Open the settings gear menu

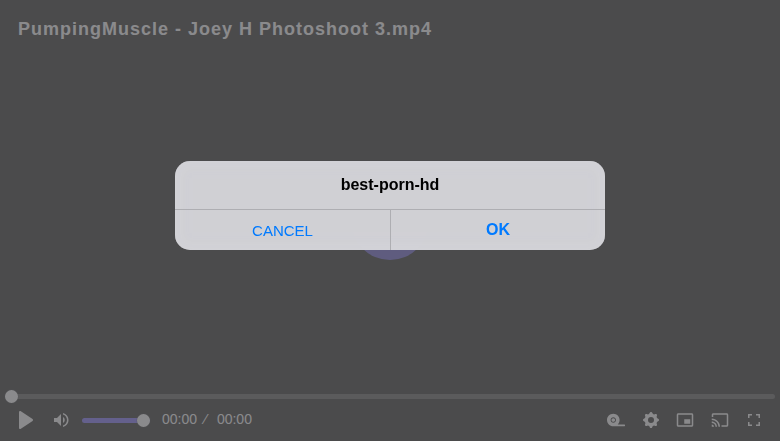(x=651, y=420)
